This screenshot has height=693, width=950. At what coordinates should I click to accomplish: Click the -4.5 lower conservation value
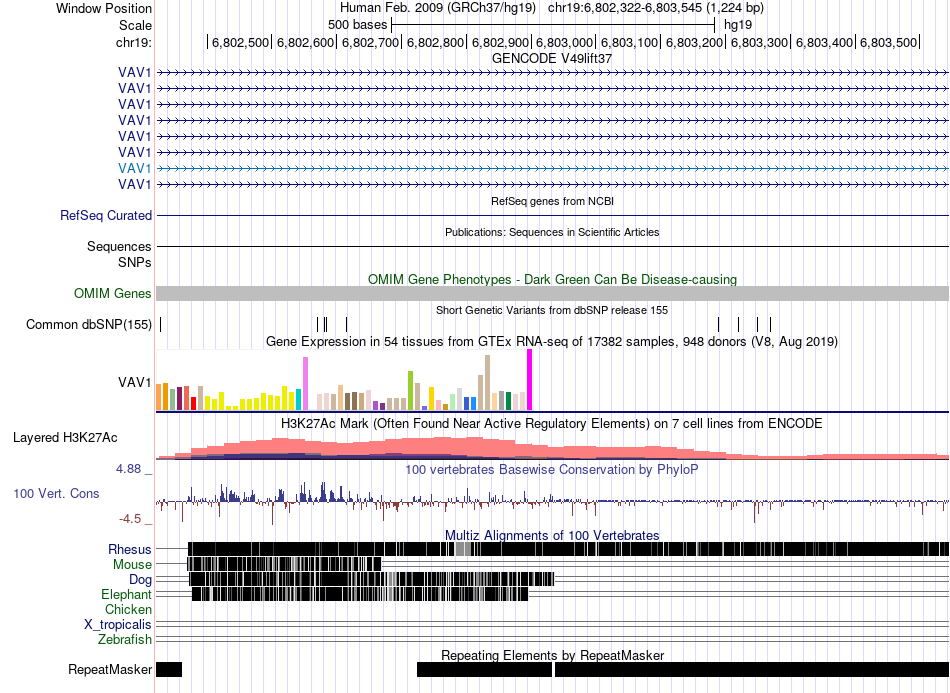tap(130, 519)
